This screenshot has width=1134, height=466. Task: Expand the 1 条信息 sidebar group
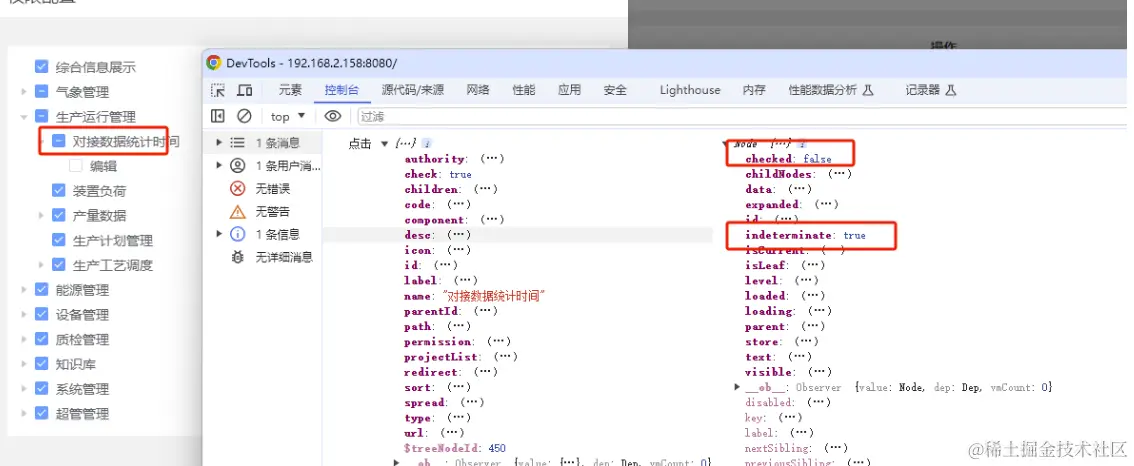219,234
